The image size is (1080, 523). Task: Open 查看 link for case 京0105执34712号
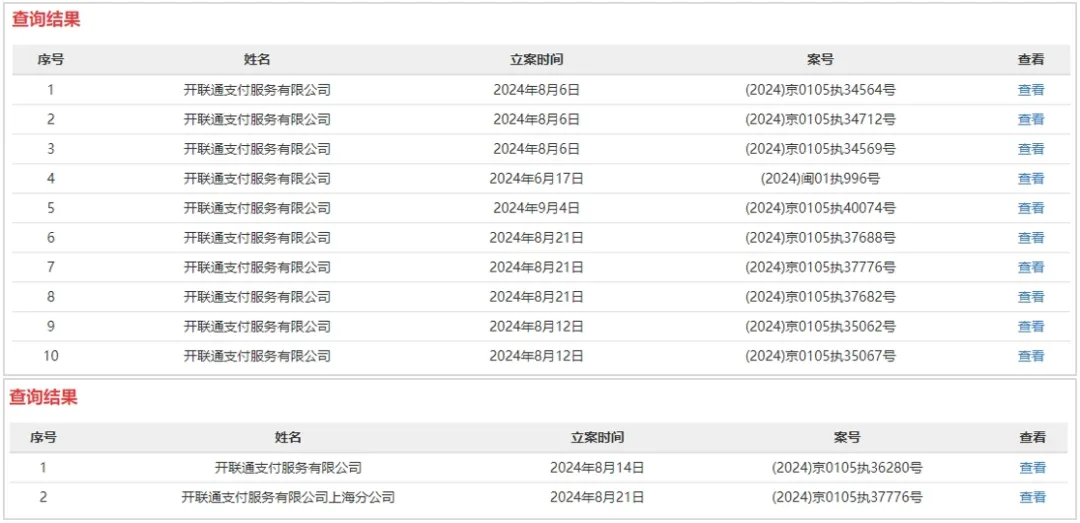click(x=1031, y=119)
